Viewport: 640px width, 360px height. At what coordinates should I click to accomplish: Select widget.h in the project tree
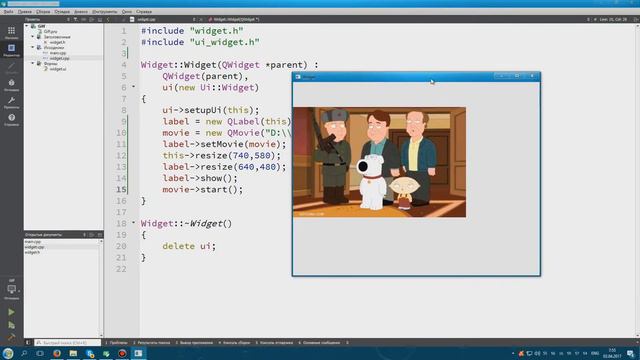[x=57, y=42]
